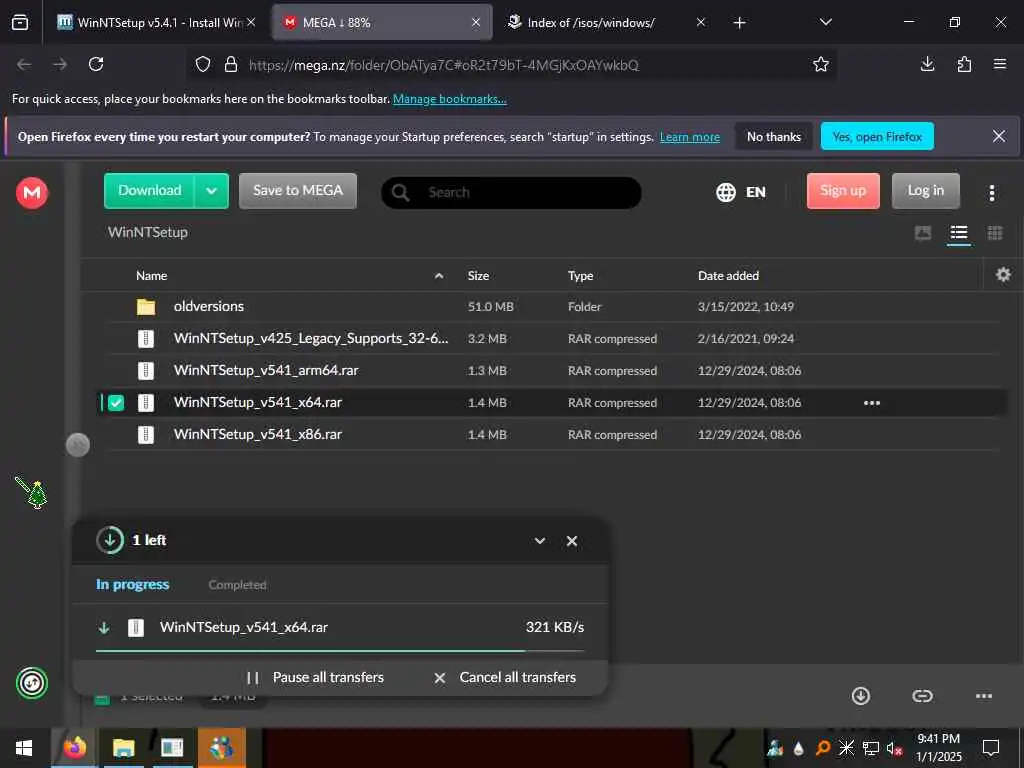
Task: Open the oldversions folder icon
Action: click(146, 307)
